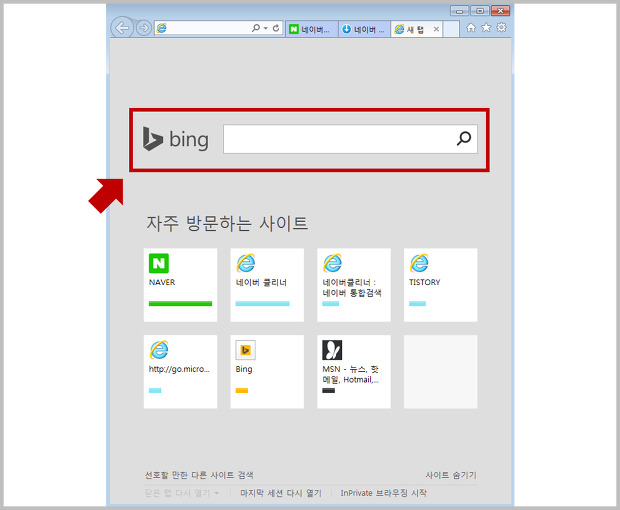The width and height of the screenshot is (620, 510).
Task: Select the 새 탭 tab
Action: click(x=416, y=29)
